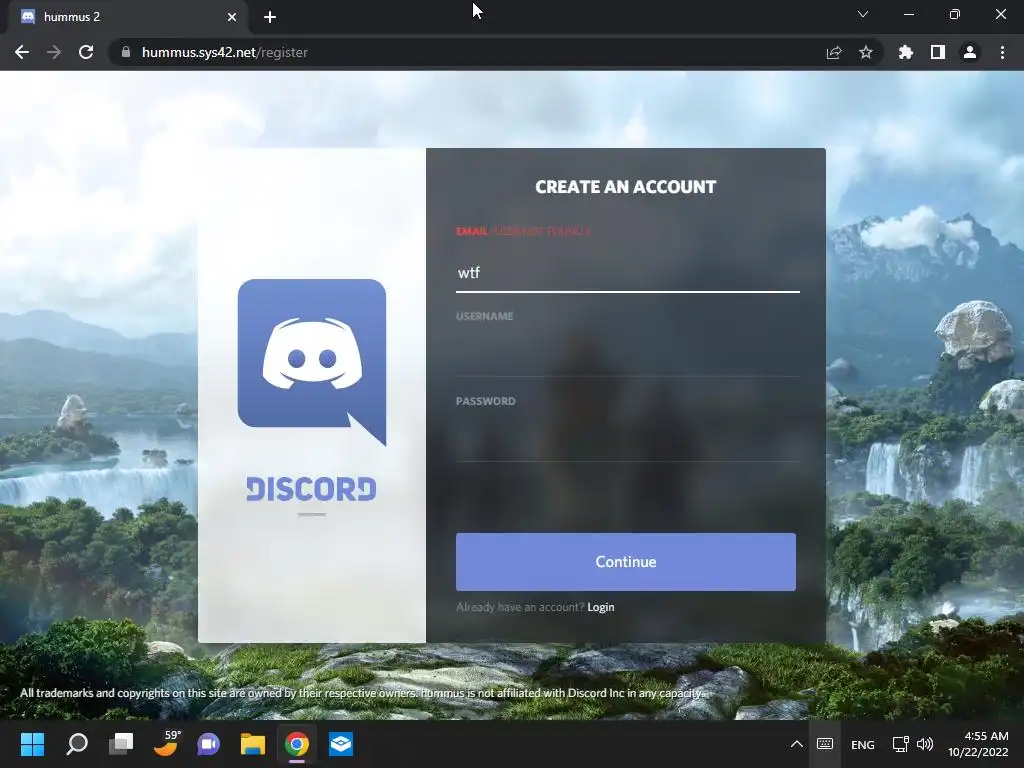Viewport: 1024px width, 768px height.
Task: Expand the hidden system tray icons
Action: point(797,744)
